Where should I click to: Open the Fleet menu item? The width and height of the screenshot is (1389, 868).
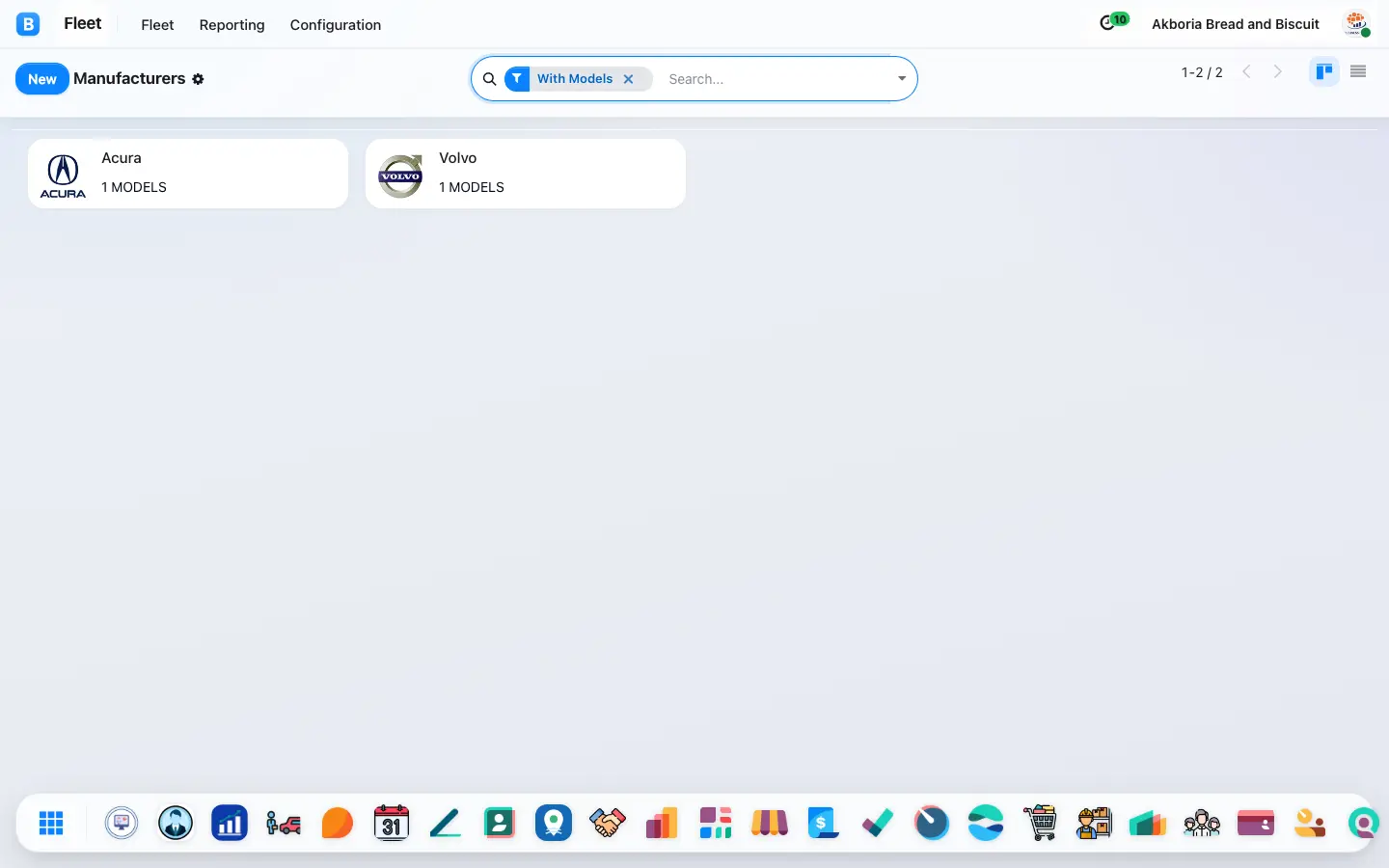coord(157,25)
